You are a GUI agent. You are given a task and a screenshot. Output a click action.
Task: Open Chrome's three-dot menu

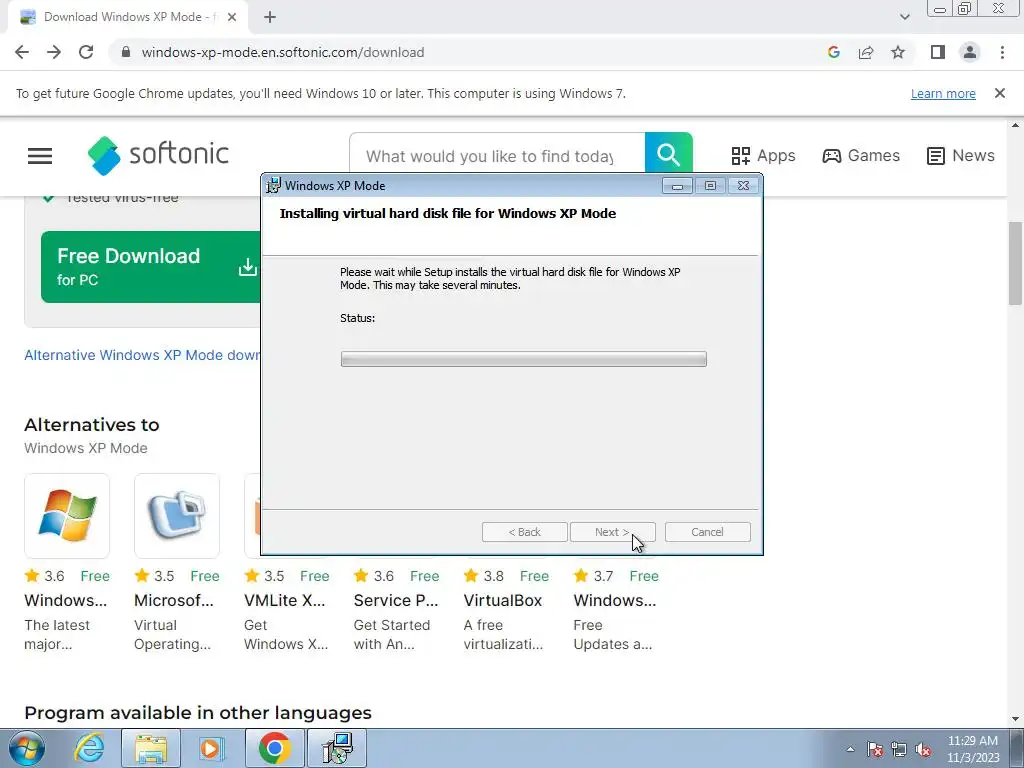tap(1002, 52)
